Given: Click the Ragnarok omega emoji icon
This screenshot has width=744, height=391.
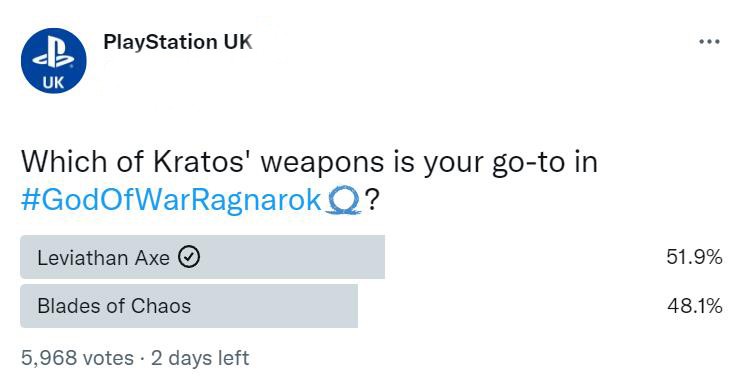Looking at the screenshot, I should tap(344, 200).
